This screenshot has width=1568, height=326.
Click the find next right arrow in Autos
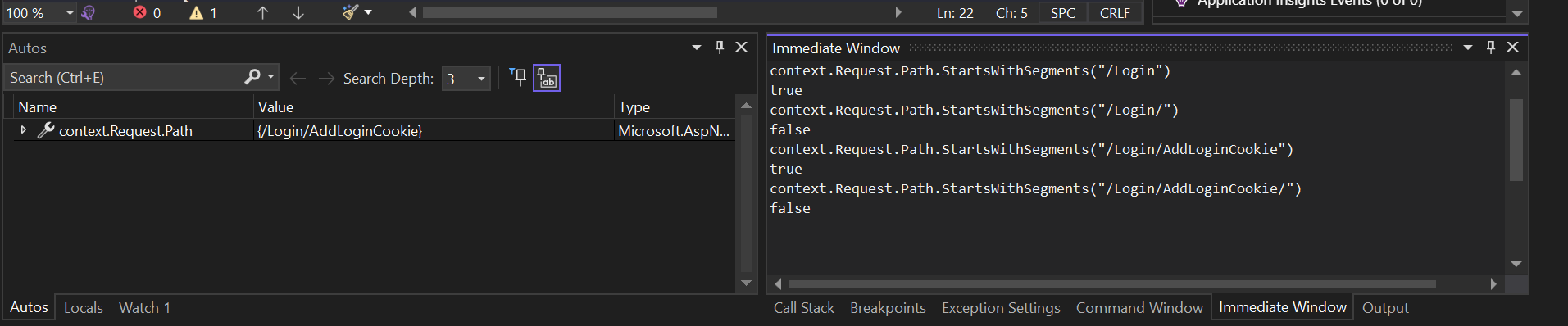(x=326, y=78)
